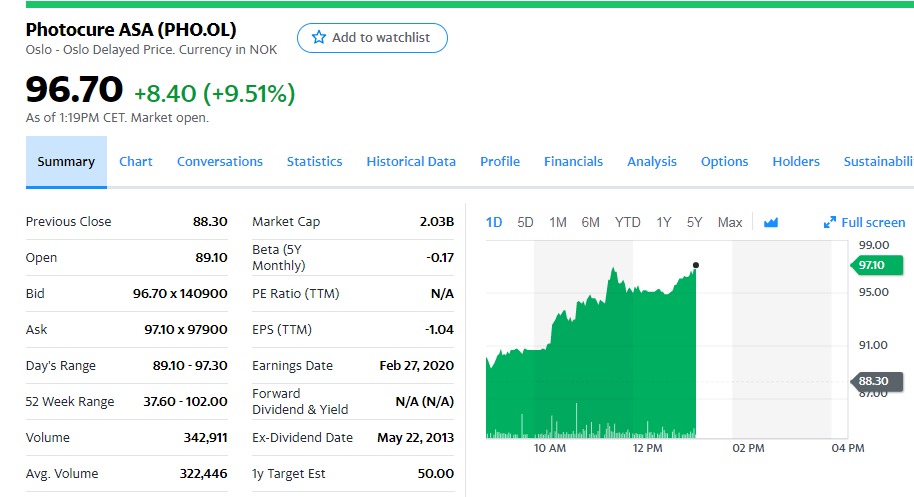Click the Full screen expand arrows icon
Screen dimensions: 914x497
(x=829, y=222)
